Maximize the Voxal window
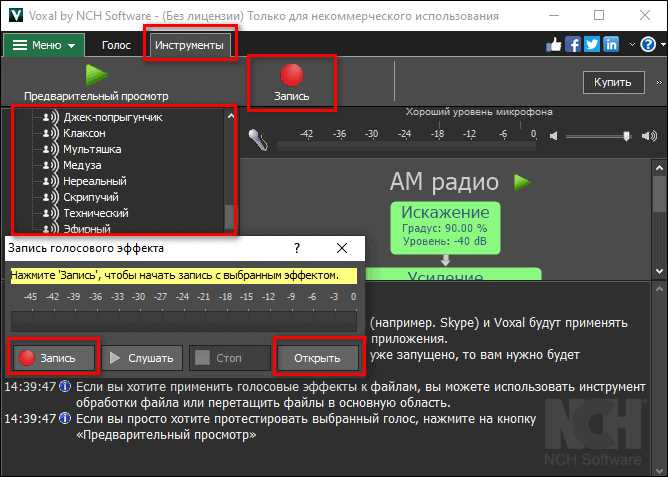Viewport: 668px width, 477px height. point(599,15)
